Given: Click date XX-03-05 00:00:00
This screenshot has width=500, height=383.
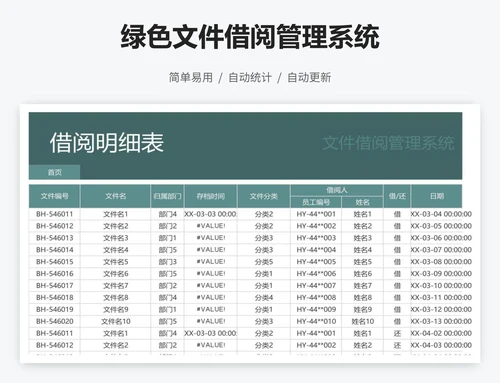Looking at the screenshot, I should 441,226.
